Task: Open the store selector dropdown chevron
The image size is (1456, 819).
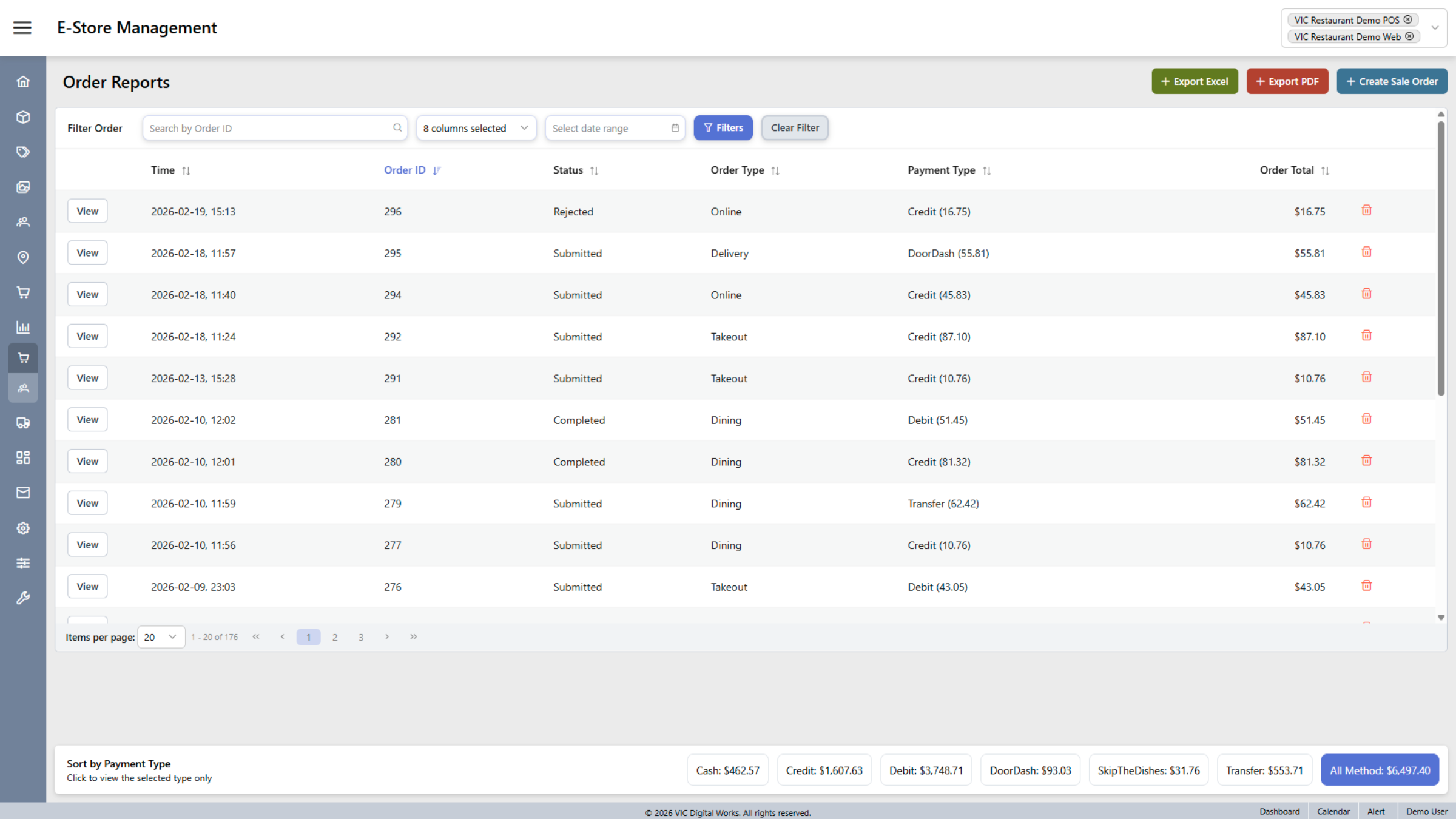Action: pos(1435,27)
